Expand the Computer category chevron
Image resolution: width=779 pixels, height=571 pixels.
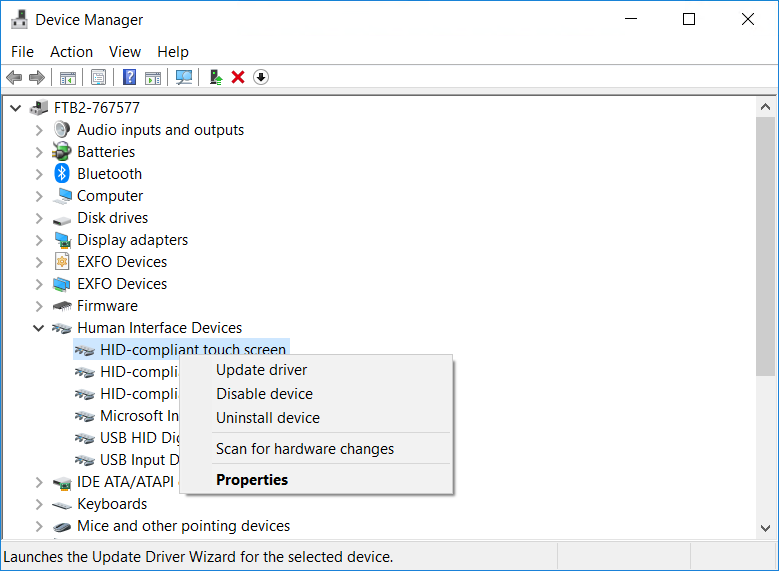[39, 196]
